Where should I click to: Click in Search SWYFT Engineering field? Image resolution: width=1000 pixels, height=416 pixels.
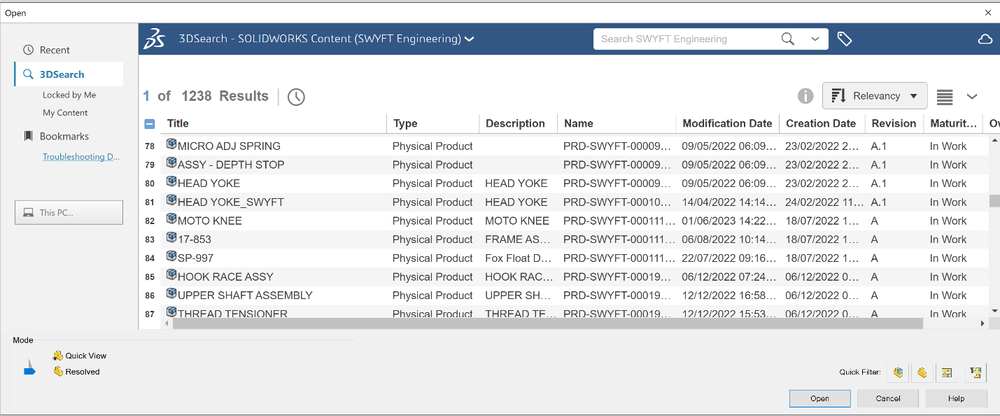pyautogui.click(x=687, y=39)
